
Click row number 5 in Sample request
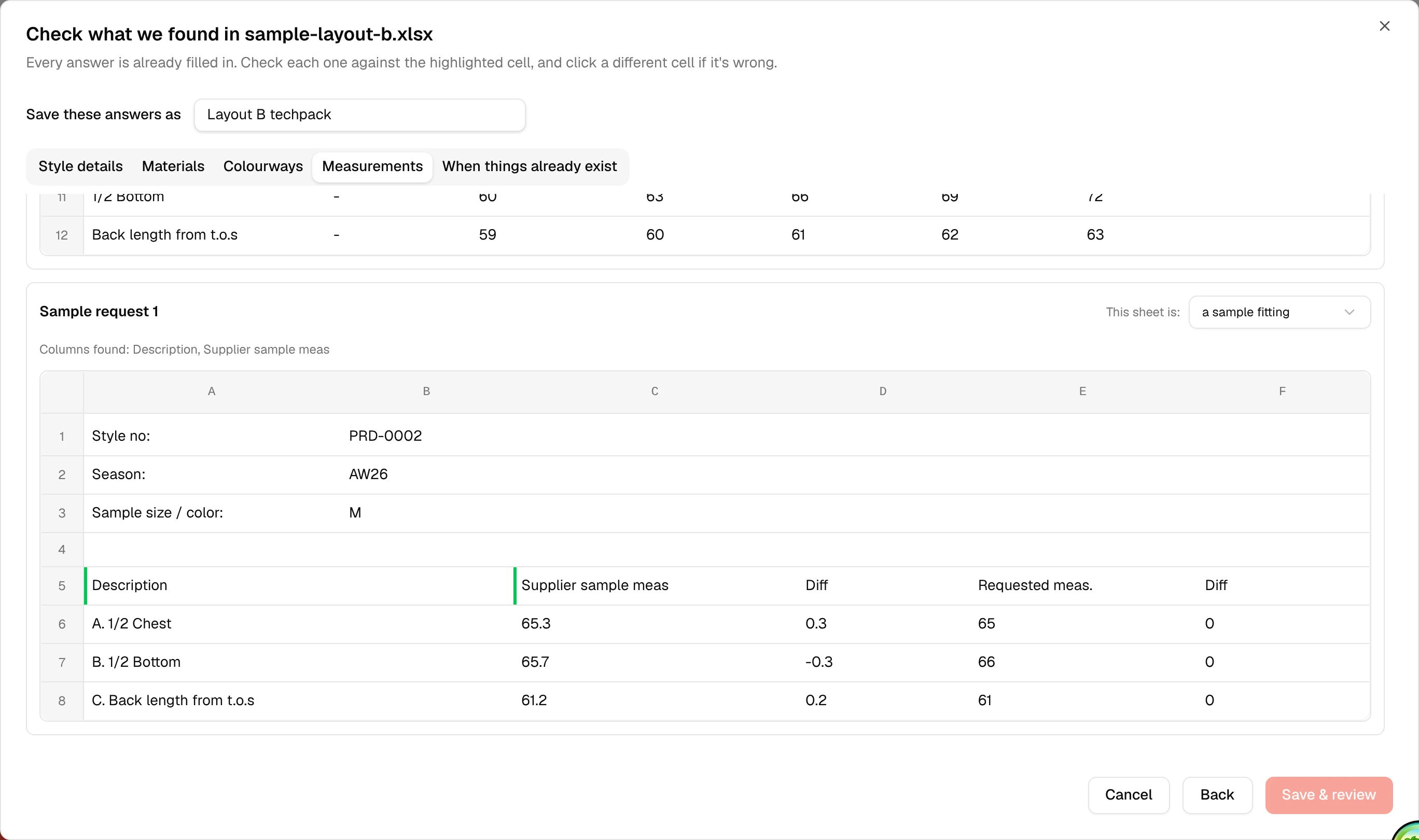62,586
